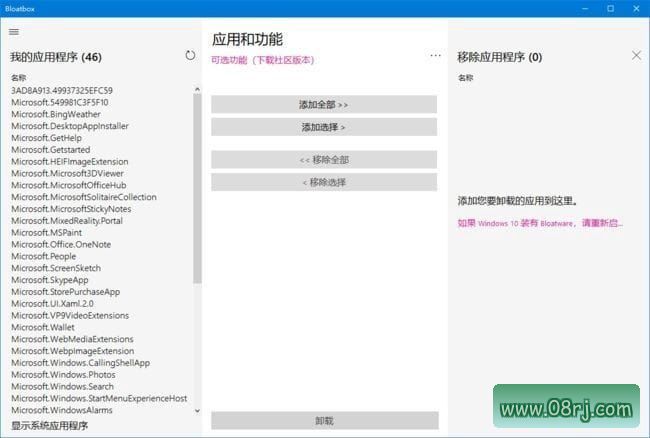Click the 名称 column header in my apps
This screenshot has height=438, width=650.
pyautogui.click(x=19, y=77)
